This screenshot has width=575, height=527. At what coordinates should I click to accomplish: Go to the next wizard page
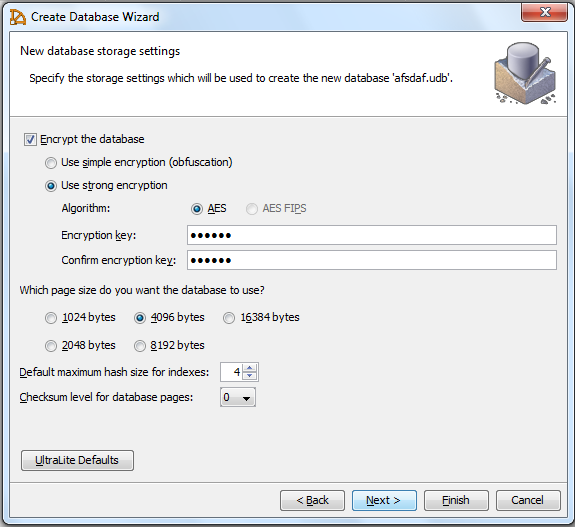(384, 500)
